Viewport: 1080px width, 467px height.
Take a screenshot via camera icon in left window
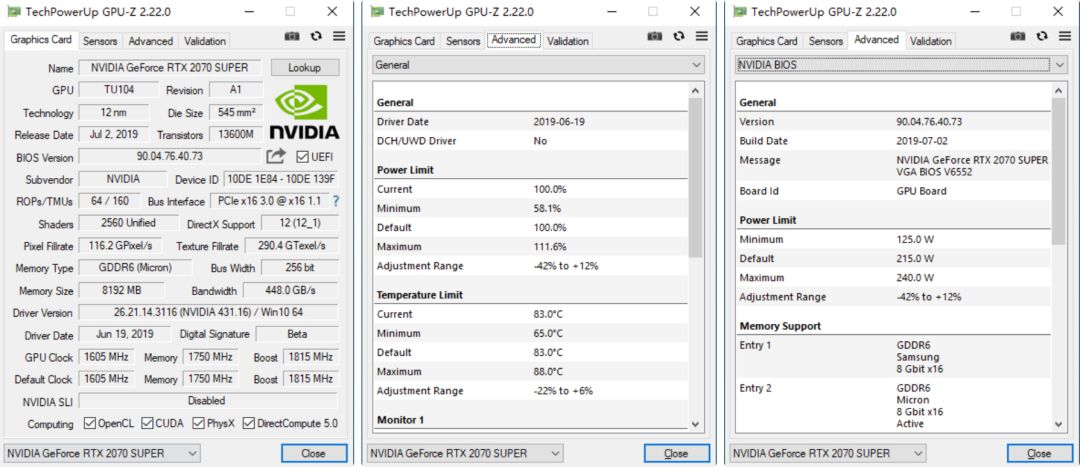click(x=292, y=37)
